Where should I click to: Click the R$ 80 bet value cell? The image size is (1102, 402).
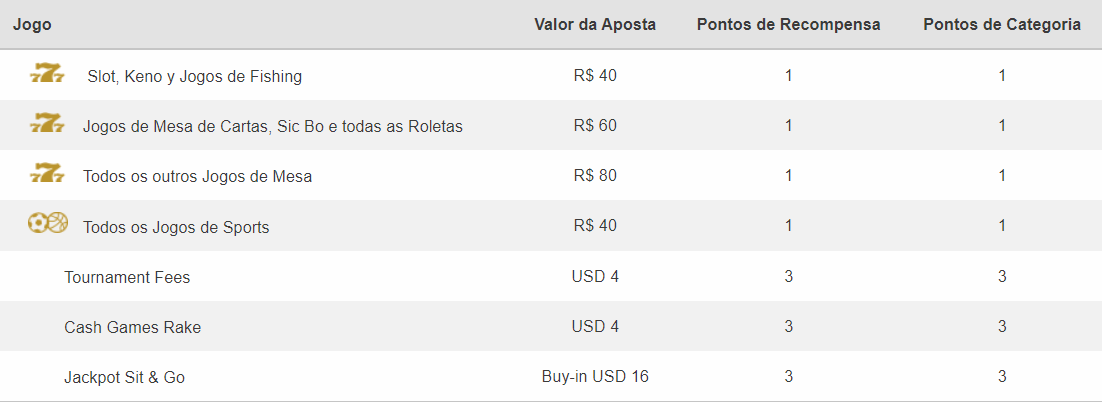pyautogui.click(x=595, y=175)
